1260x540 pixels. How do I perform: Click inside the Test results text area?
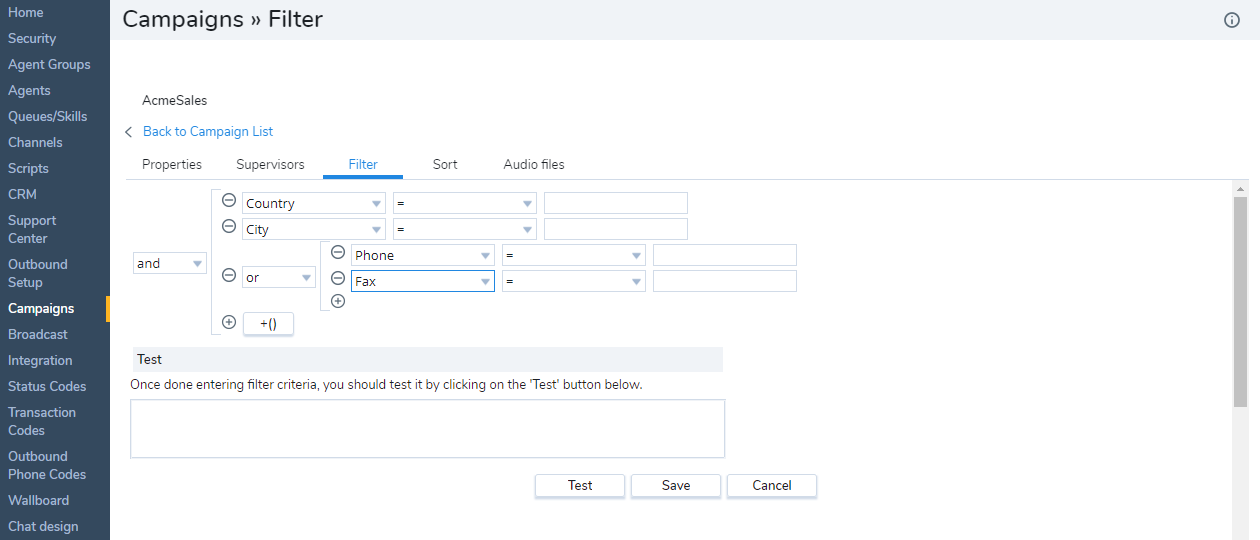[x=427, y=429]
